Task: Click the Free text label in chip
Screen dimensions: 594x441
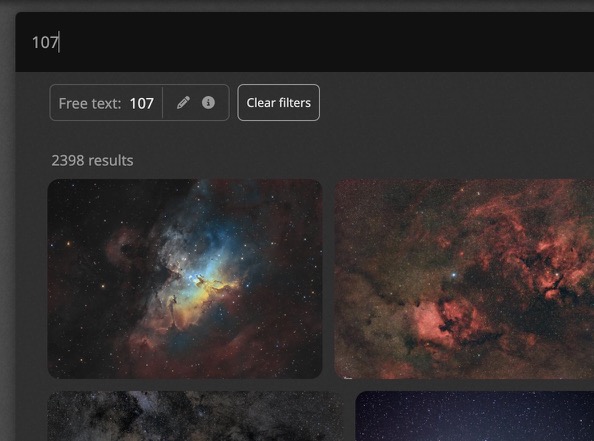Action: click(x=90, y=103)
